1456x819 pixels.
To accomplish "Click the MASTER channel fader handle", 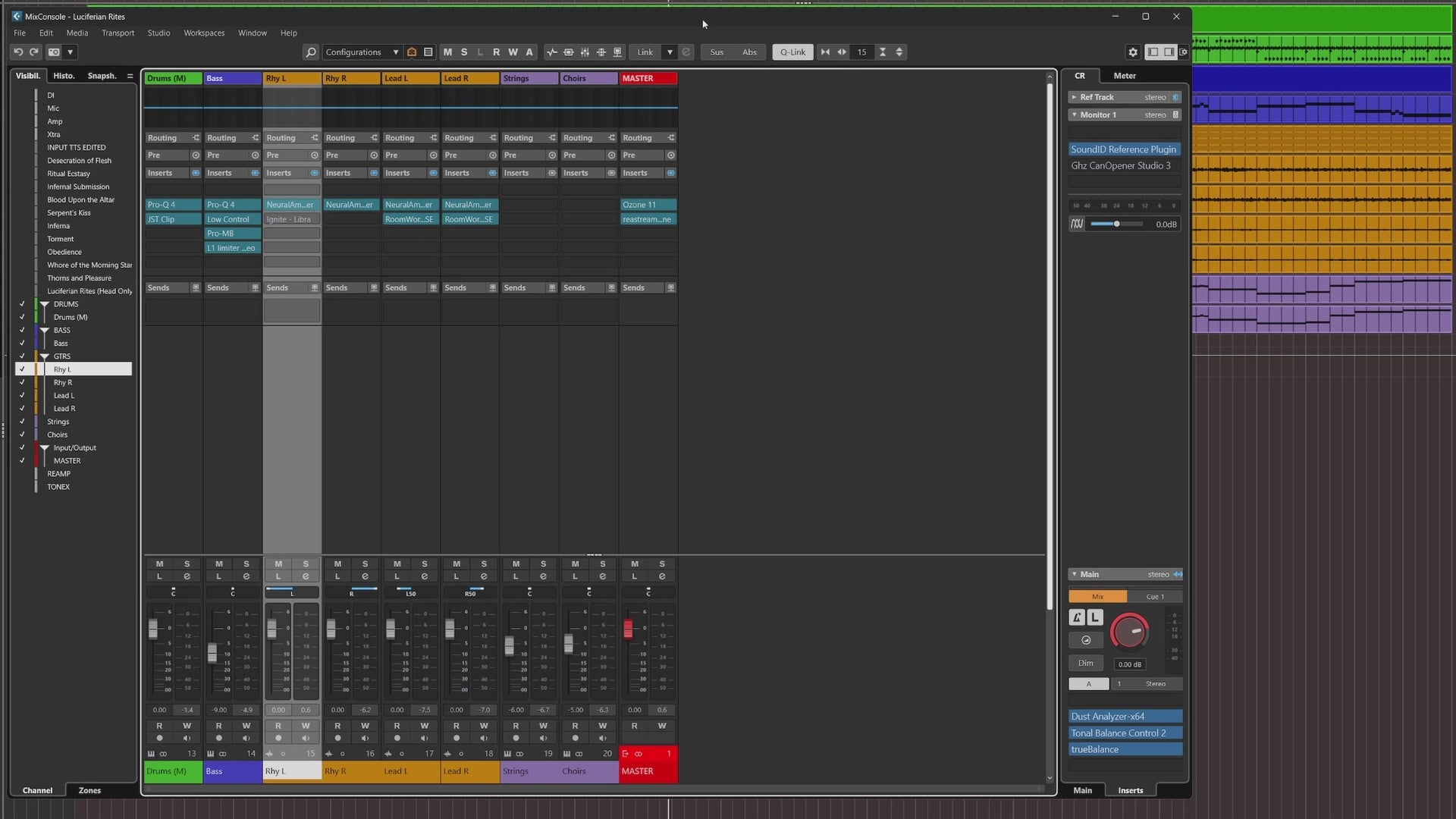I will 628,629.
